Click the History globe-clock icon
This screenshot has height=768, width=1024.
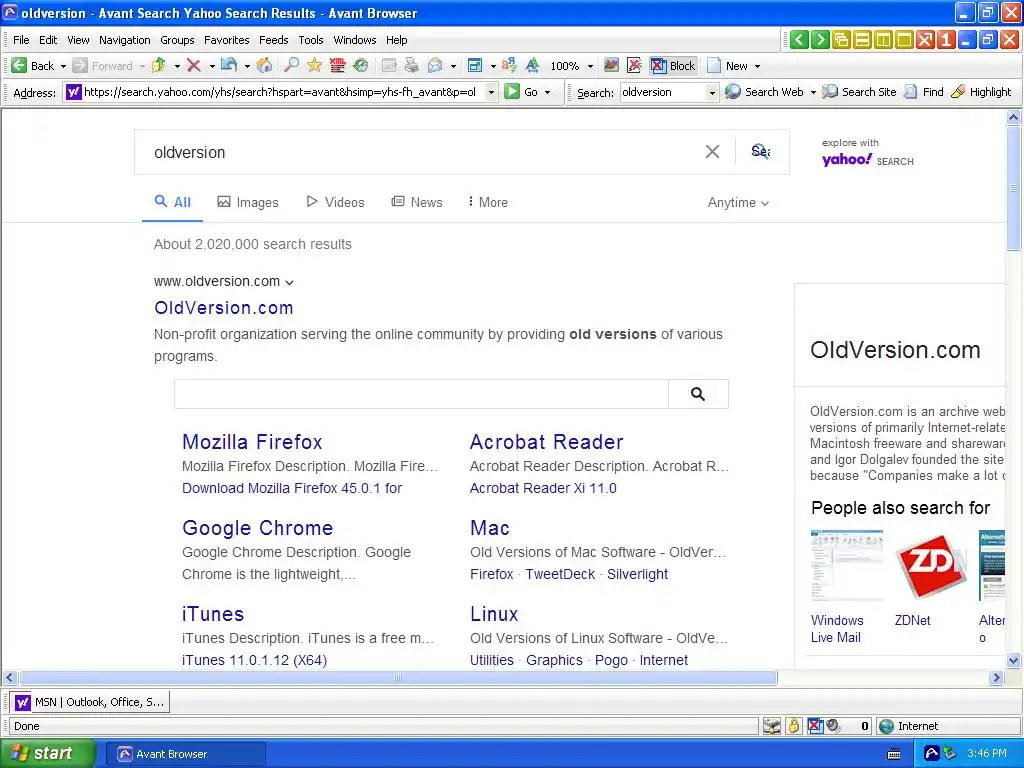pos(360,65)
